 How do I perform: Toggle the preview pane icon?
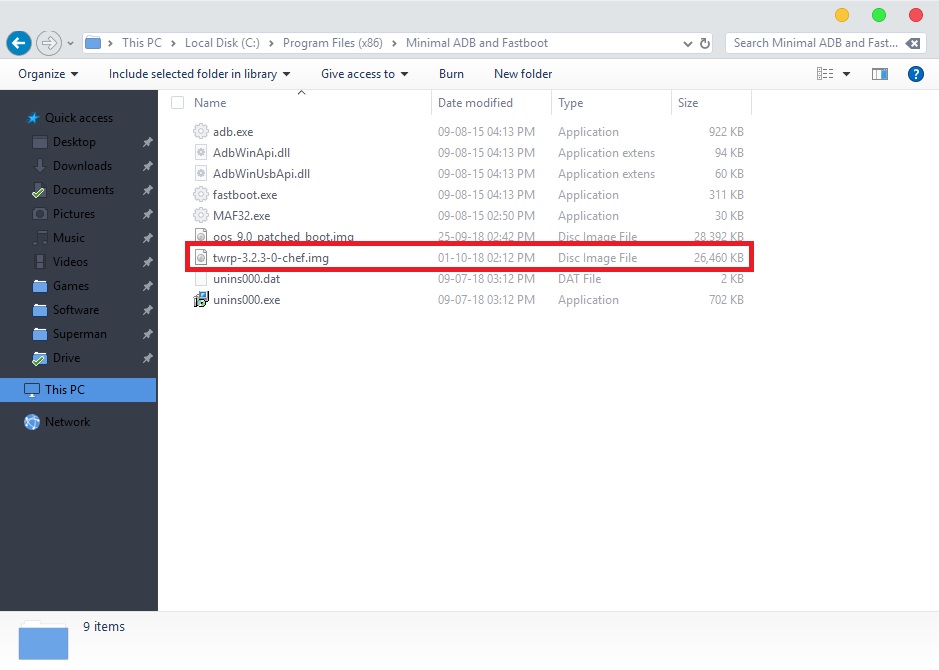(x=880, y=74)
